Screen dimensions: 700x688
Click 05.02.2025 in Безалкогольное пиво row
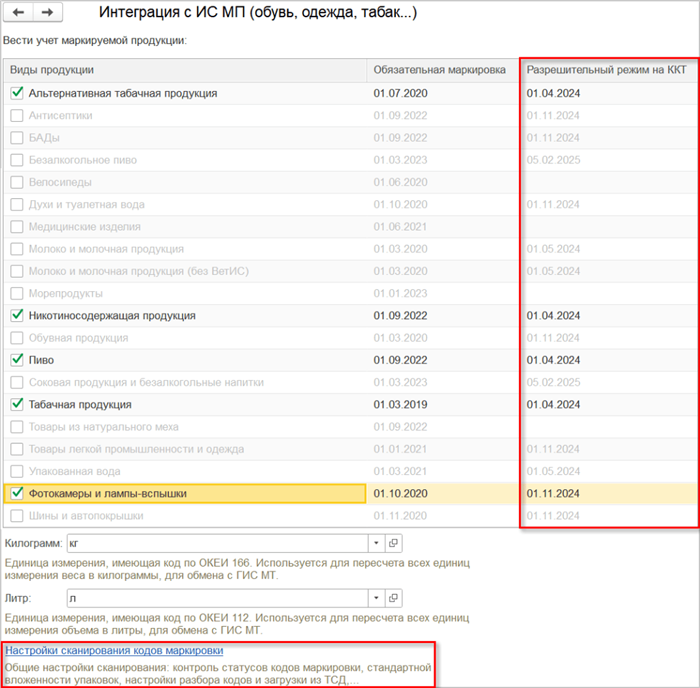point(553,160)
